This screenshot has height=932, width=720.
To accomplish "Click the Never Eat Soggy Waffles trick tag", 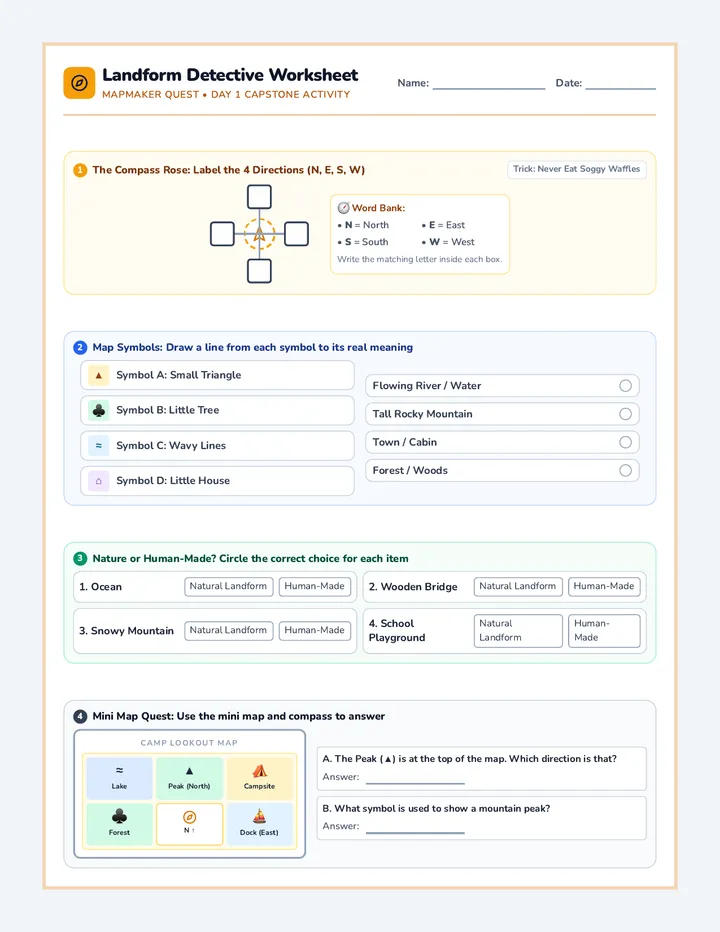I will 577,169.
